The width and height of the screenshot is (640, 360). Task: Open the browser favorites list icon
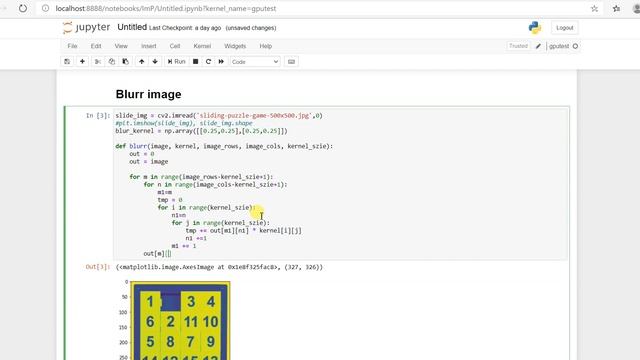tap(616, 8)
